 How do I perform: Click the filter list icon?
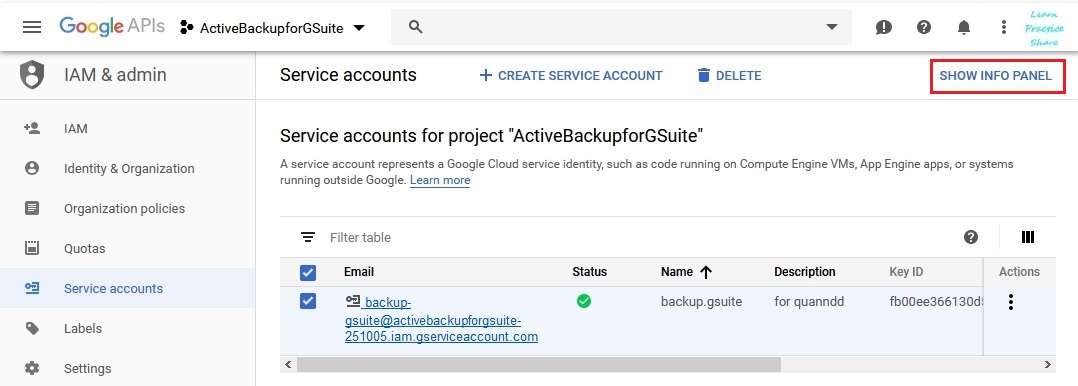(308, 237)
